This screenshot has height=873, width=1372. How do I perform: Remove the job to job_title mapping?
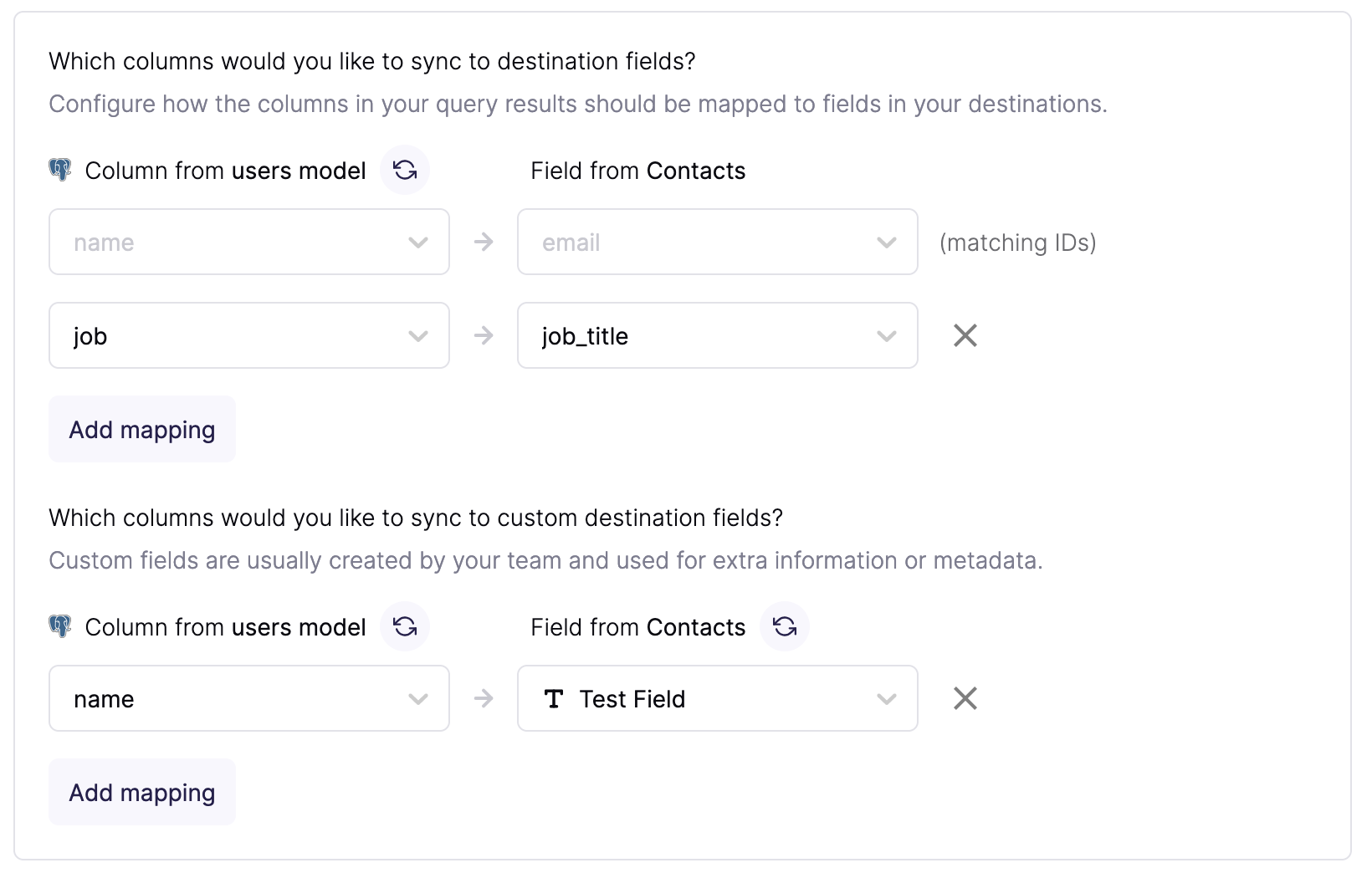tap(965, 335)
